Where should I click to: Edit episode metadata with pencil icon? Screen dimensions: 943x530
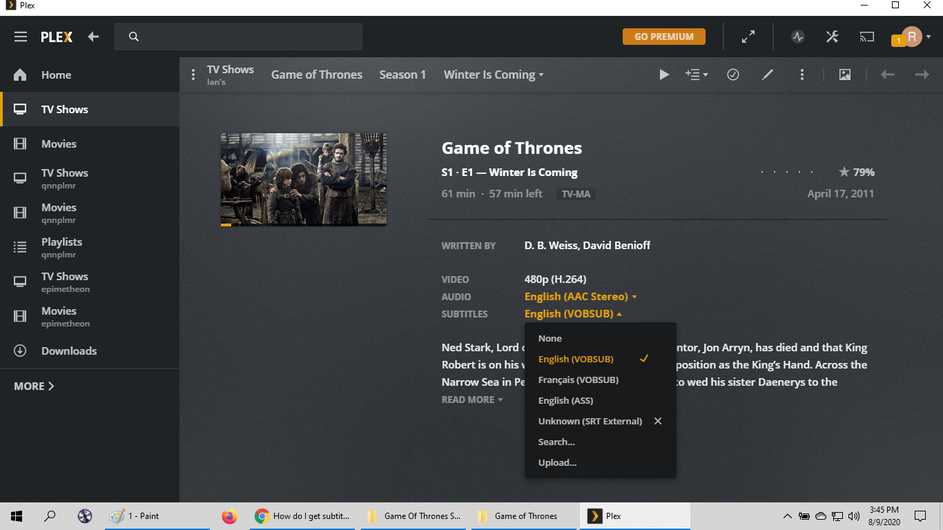767,75
